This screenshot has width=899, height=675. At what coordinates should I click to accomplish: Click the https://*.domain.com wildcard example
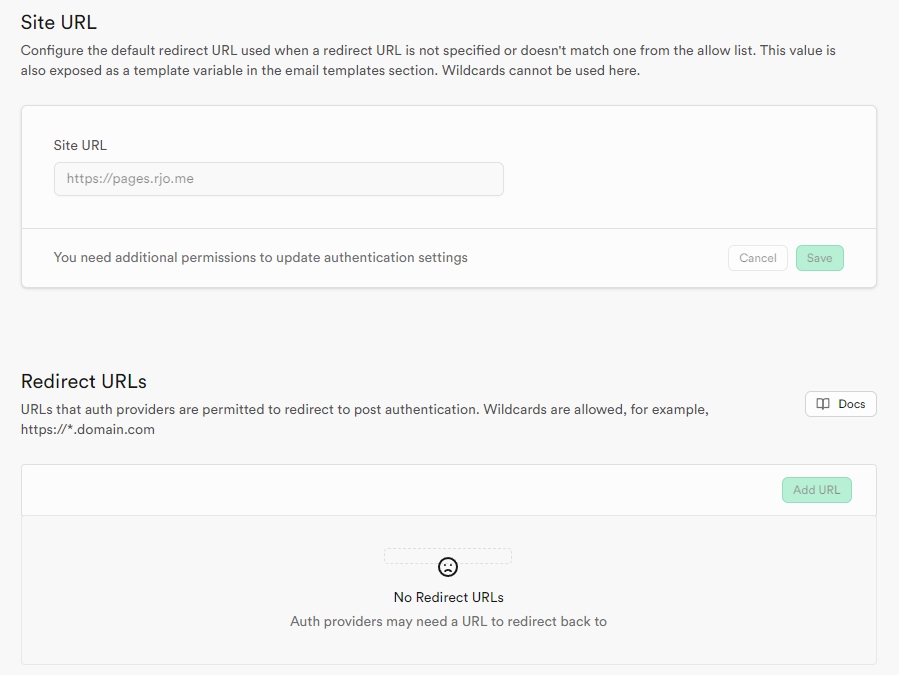[88, 430]
